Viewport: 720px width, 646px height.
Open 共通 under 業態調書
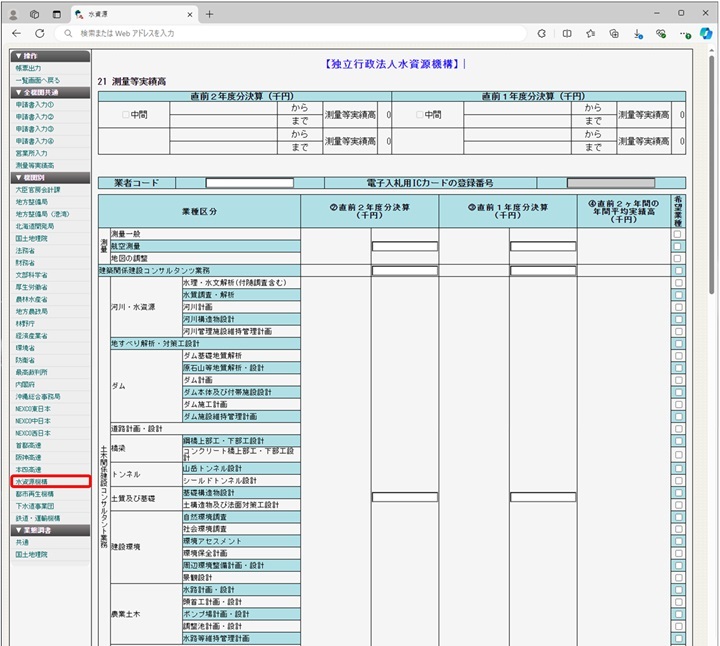(x=22, y=542)
